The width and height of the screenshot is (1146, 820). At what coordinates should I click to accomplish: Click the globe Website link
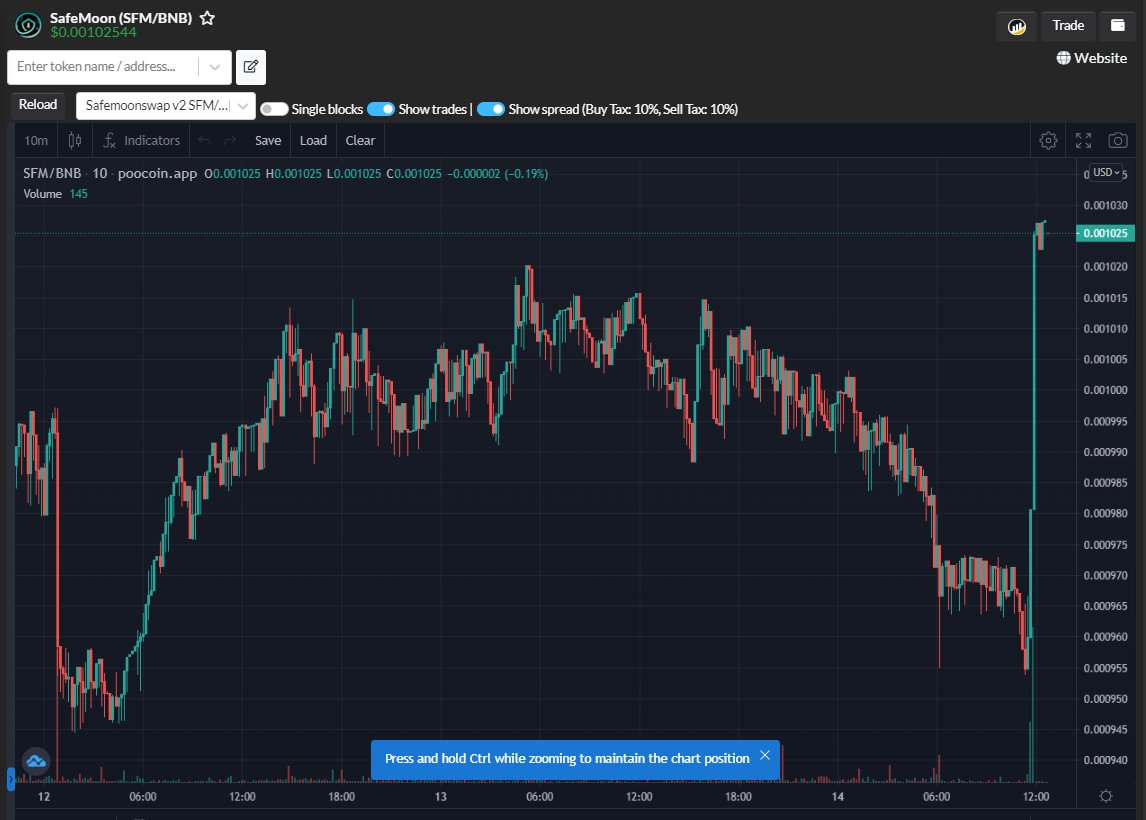point(1091,58)
